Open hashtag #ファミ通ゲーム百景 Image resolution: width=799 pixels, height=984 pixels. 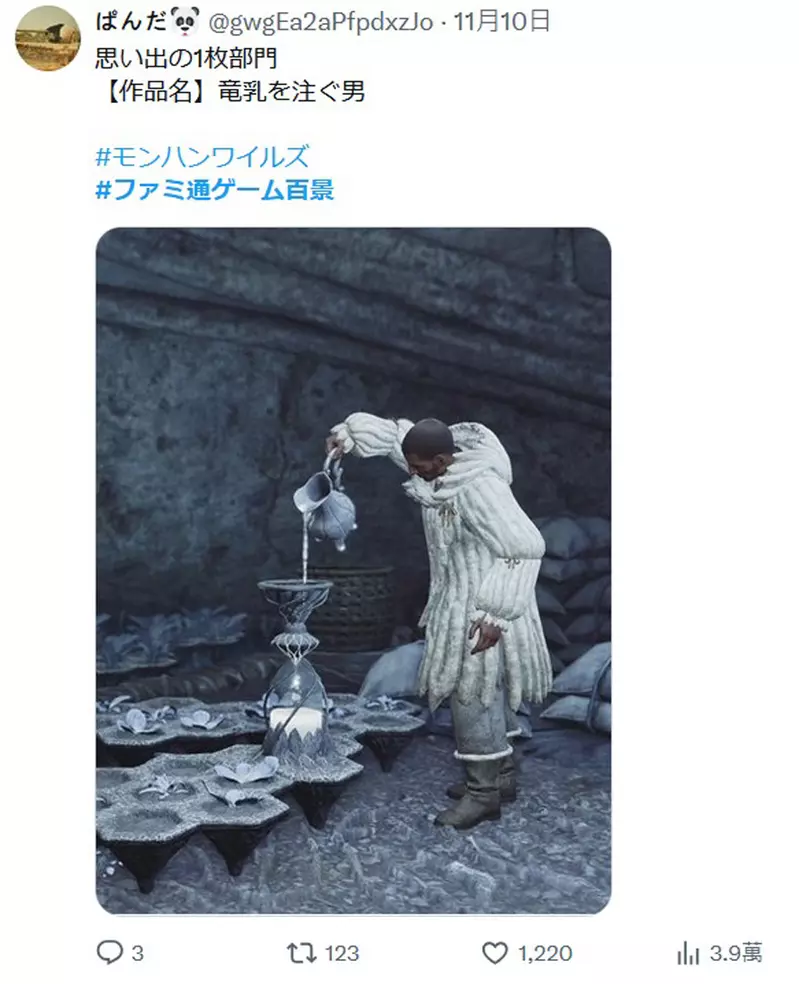click(215, 189)
